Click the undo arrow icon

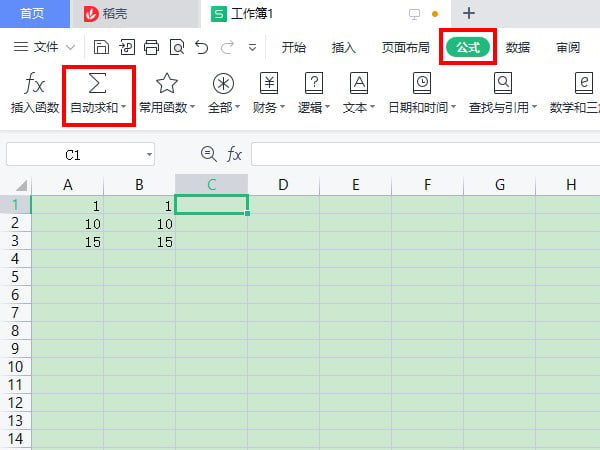[202, 47]
